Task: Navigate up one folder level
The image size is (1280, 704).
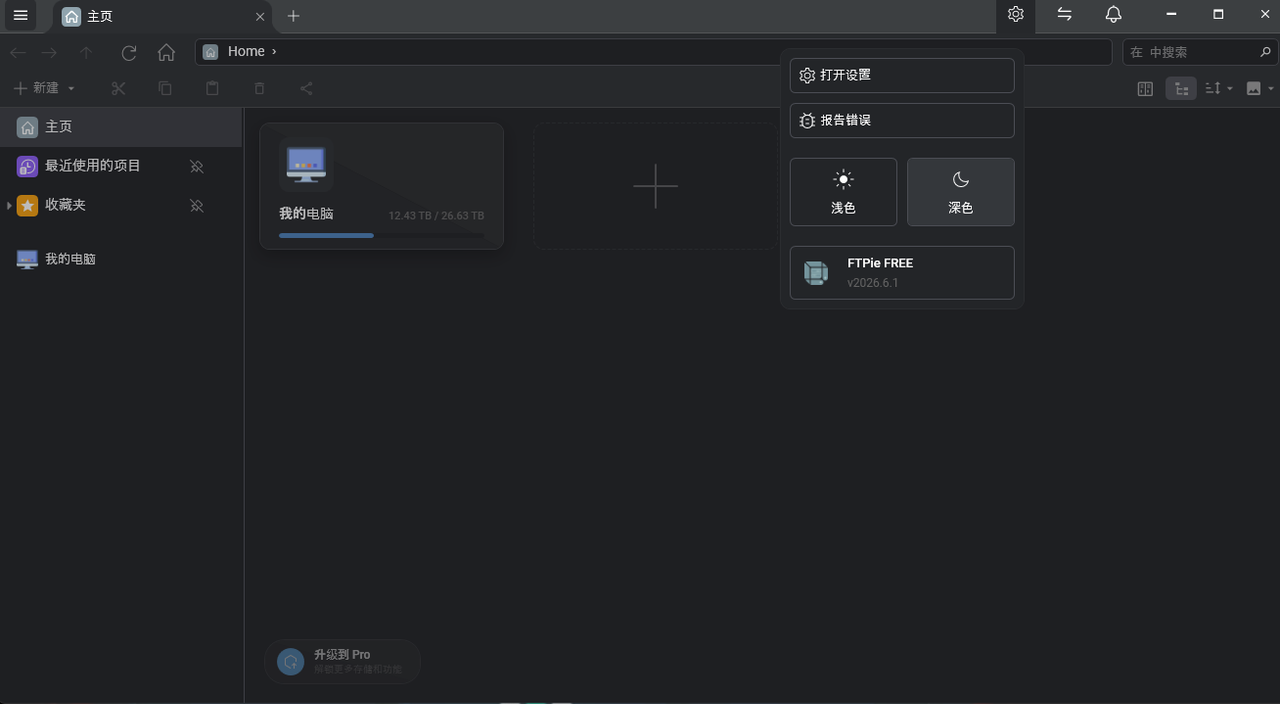Action: pyautogui.click(x=86, y=52)
